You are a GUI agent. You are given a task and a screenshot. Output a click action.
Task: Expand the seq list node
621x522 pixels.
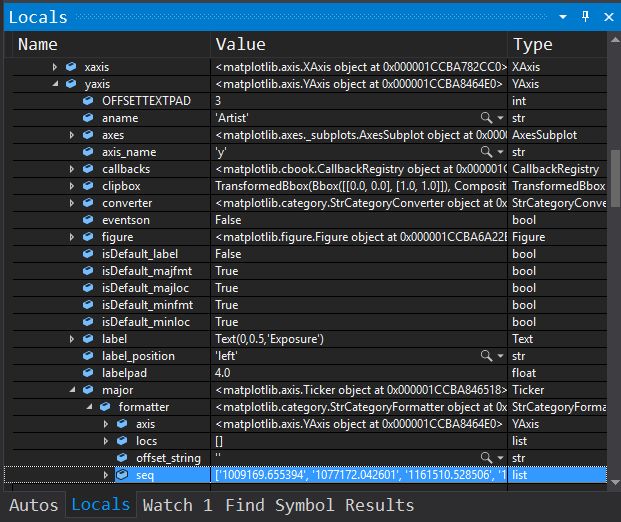tap(106, 475)
